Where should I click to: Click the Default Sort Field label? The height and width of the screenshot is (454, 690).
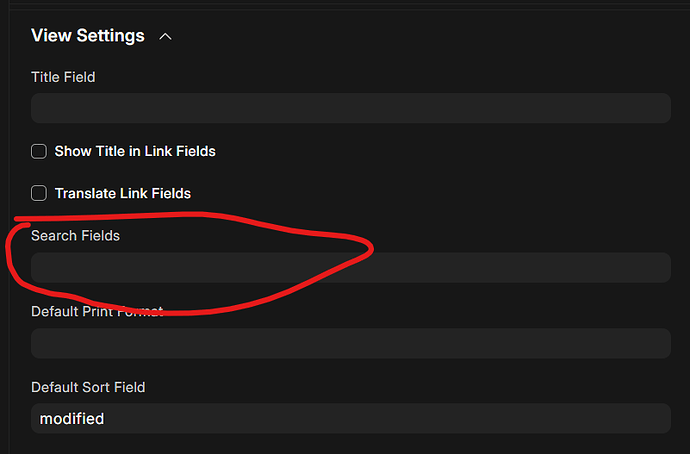pyautogui.click(x=88, y=387)
